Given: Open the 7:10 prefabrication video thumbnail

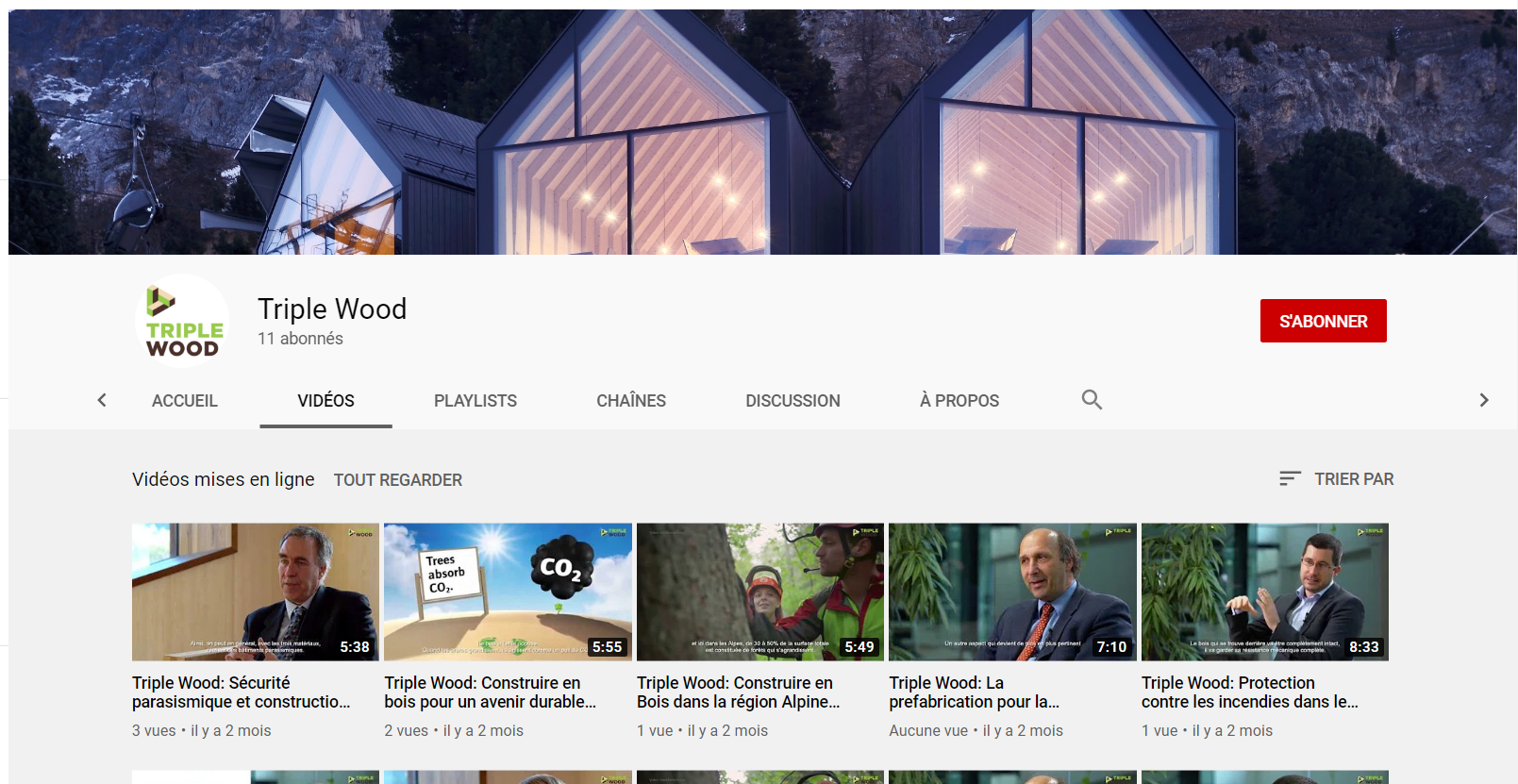Looking at the screenshot, I should coord(1012,592).
